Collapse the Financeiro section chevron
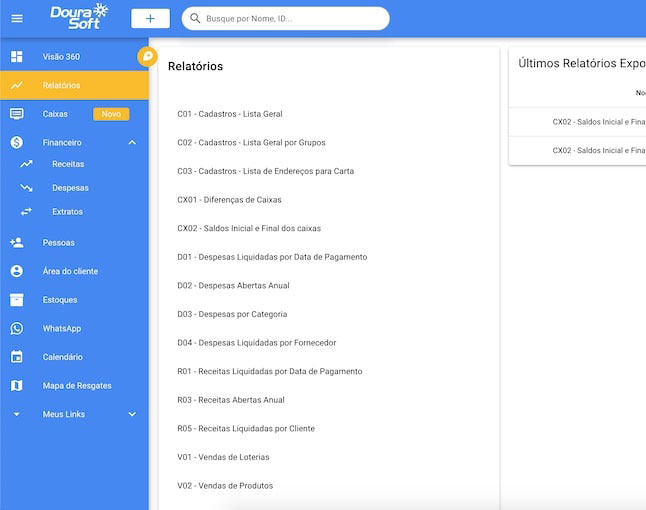The height and width of the screenshot is (510, 646). point(132,143)
